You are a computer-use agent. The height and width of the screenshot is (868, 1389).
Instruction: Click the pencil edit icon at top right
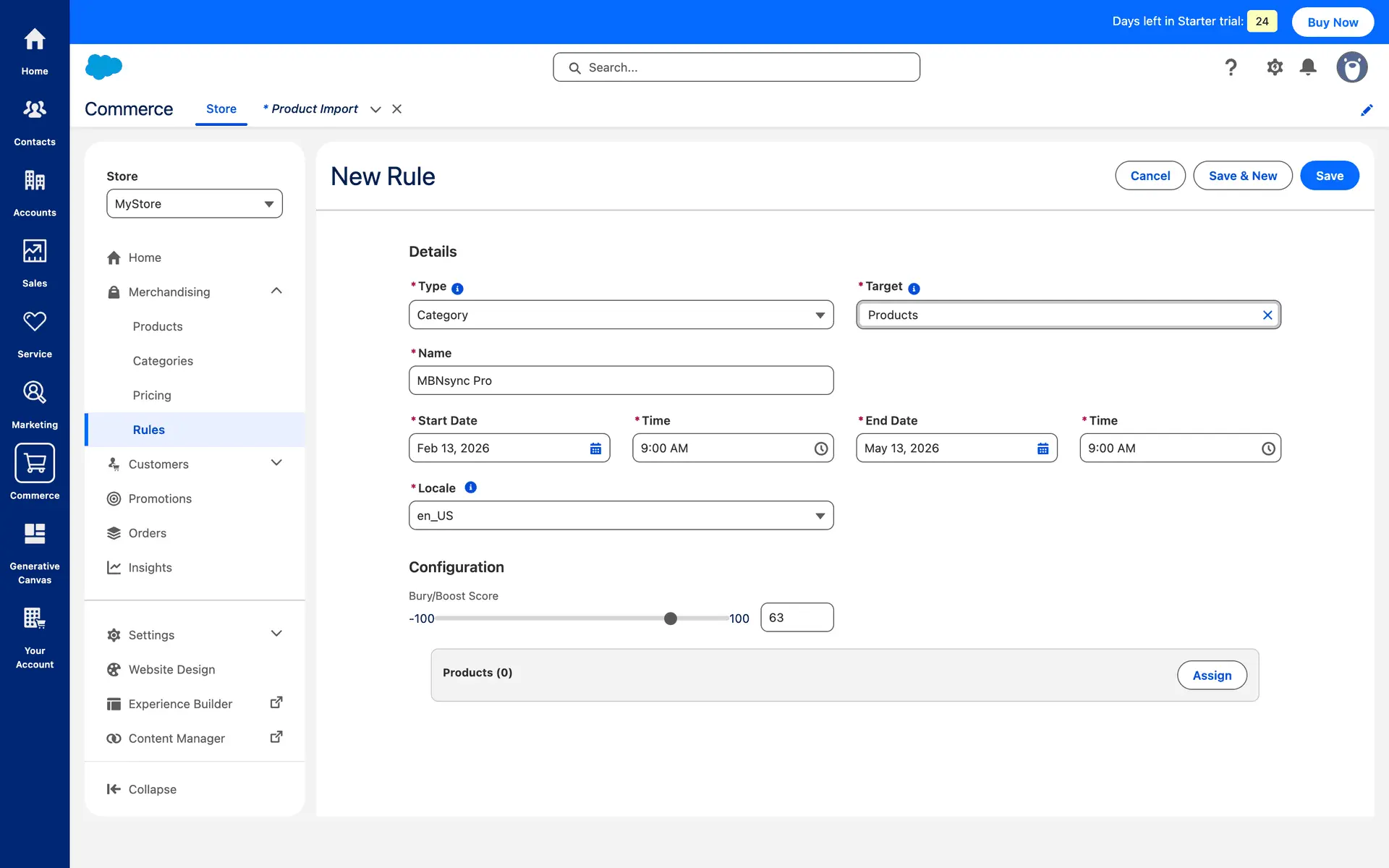(1366, 110)
